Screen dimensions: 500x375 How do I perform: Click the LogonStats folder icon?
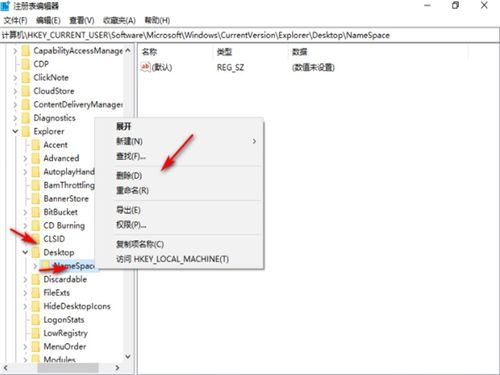click(x=36, y=320)
